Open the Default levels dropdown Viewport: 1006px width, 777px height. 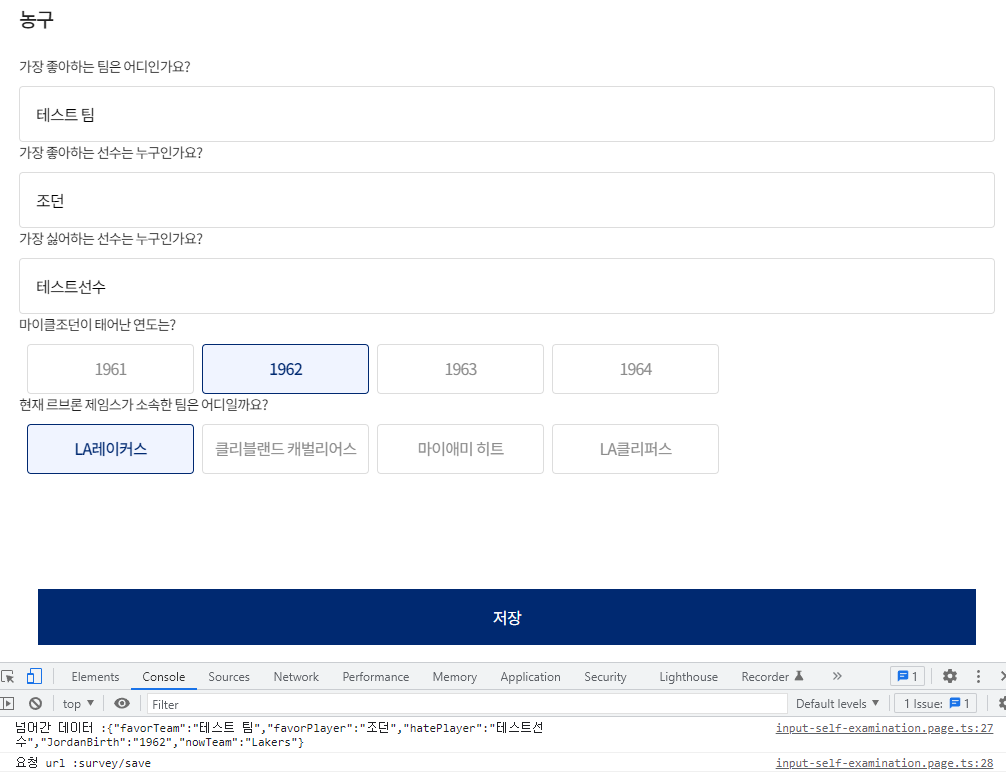click(x=837, y=704)
